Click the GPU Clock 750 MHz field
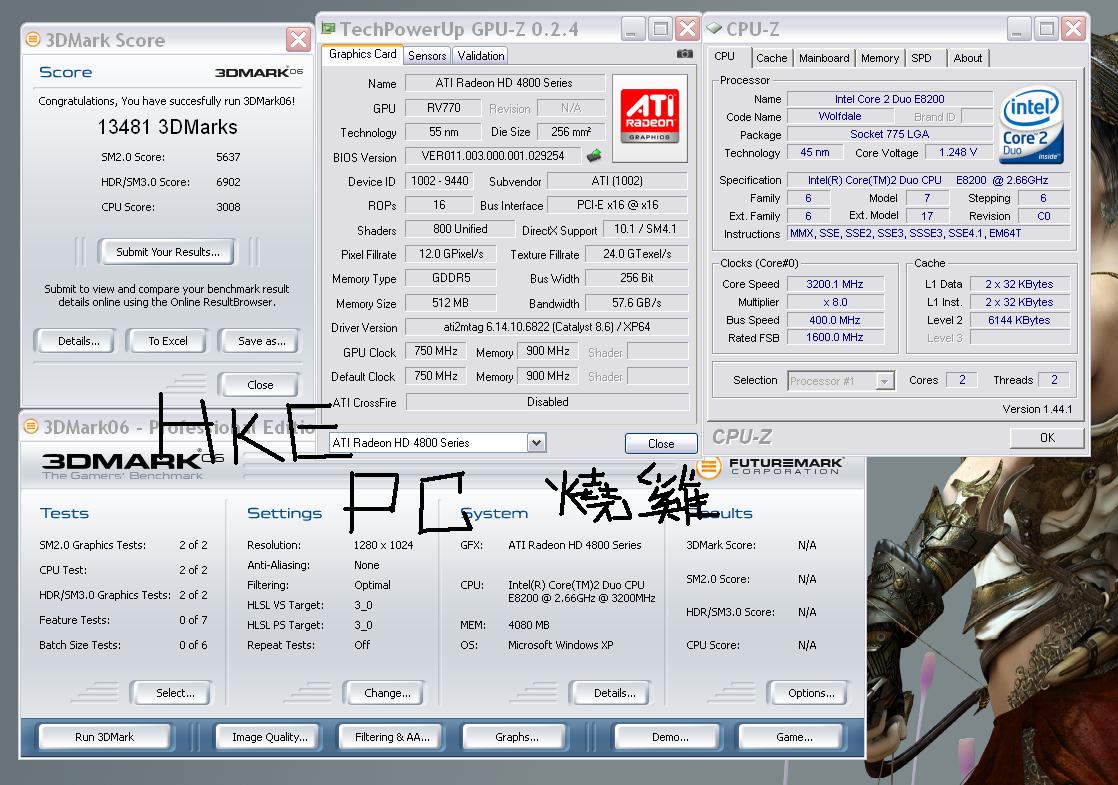The image size is (1118, 785). (436, 351)
